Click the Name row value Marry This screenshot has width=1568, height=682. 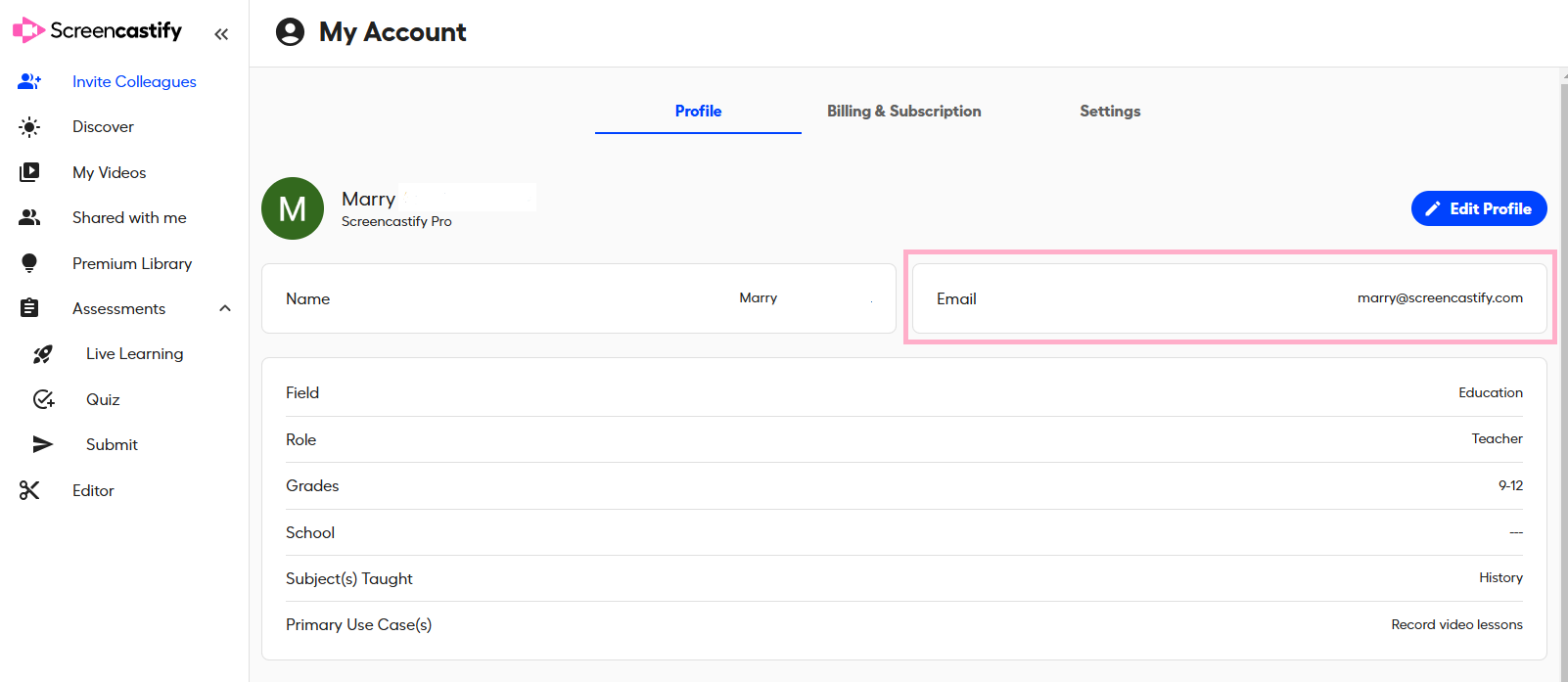[759, 297]
